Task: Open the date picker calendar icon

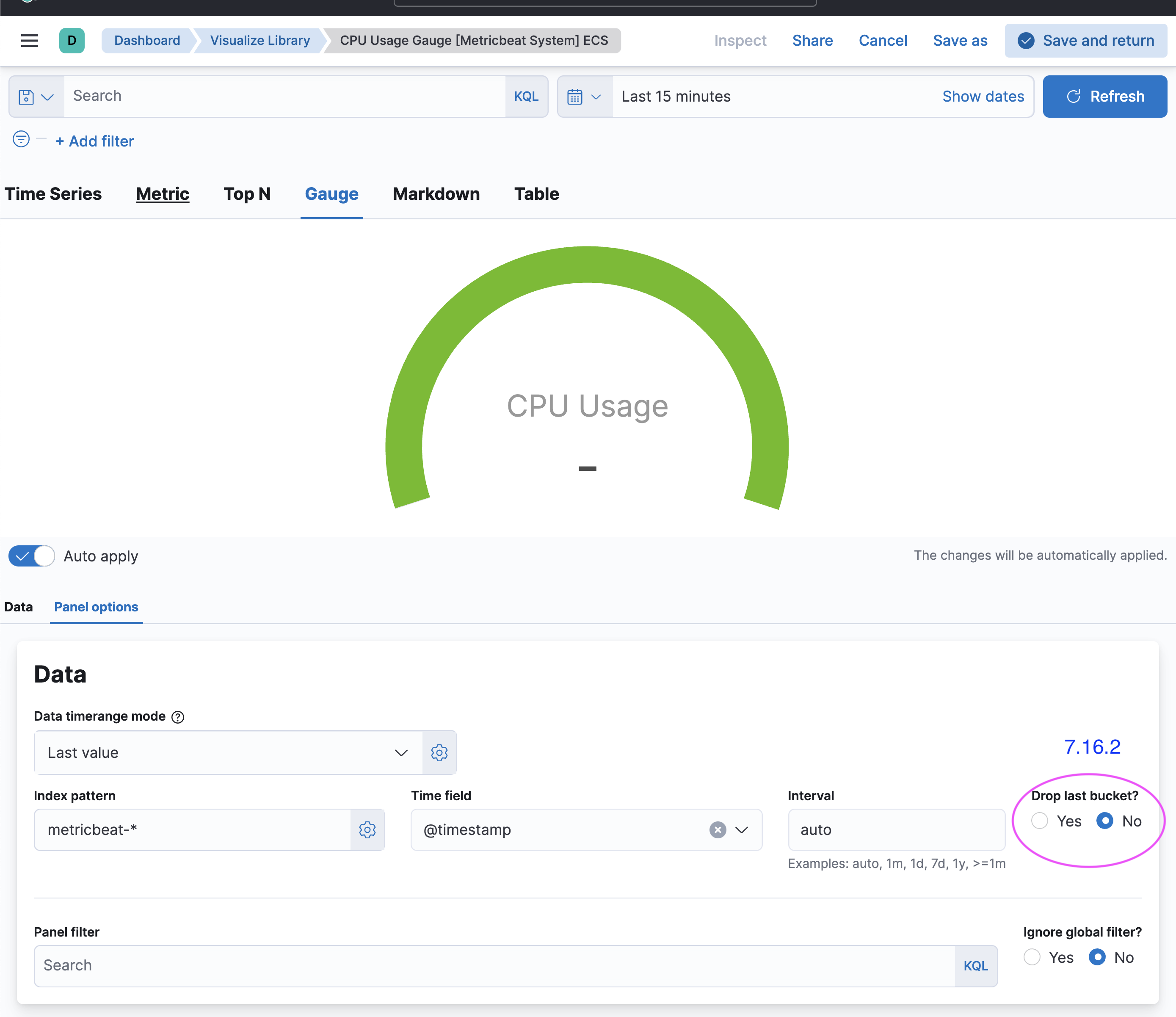Action: coord(575,96)
